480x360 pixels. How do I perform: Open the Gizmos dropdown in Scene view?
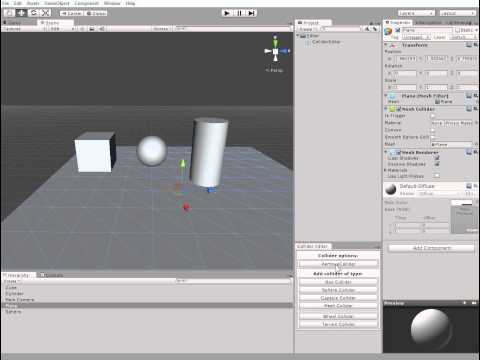161,29
